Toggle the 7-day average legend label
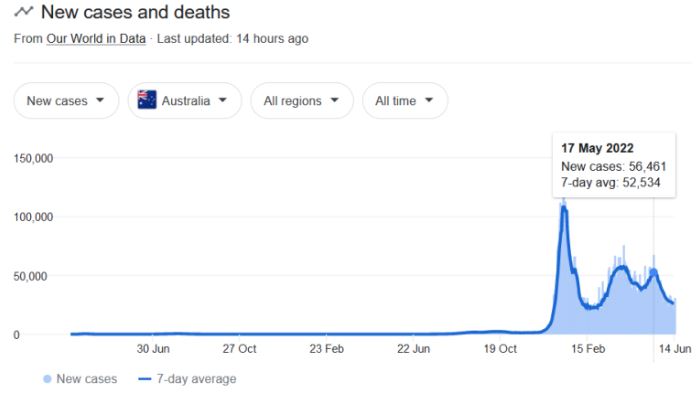The height and width of the screenshot is (394, 696). (x=196, y=379)
